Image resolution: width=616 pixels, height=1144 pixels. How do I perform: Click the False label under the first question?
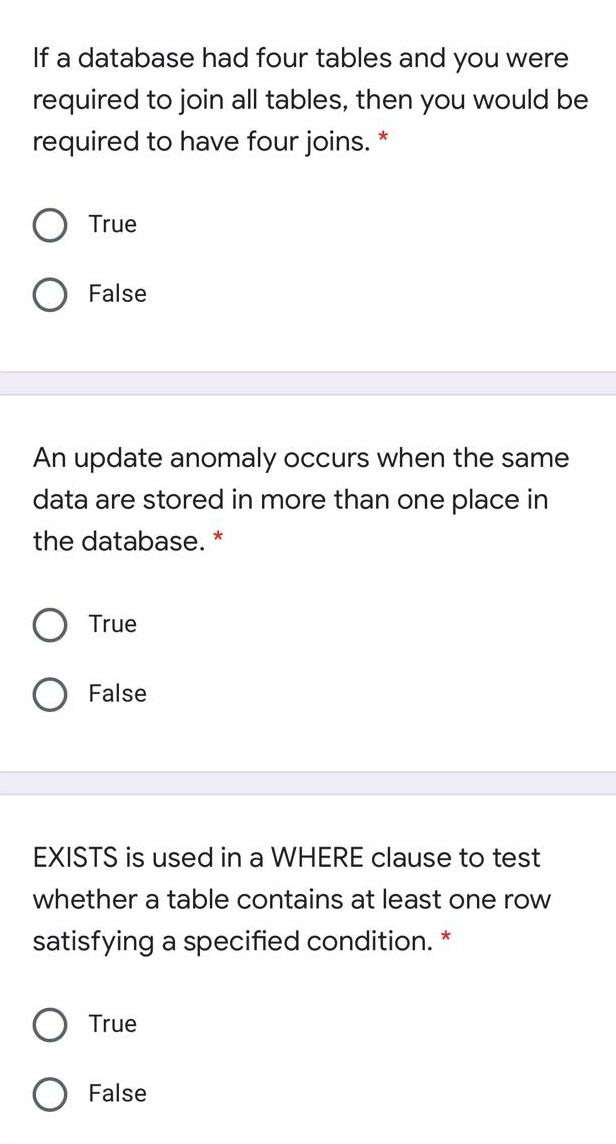coord(118,294)
